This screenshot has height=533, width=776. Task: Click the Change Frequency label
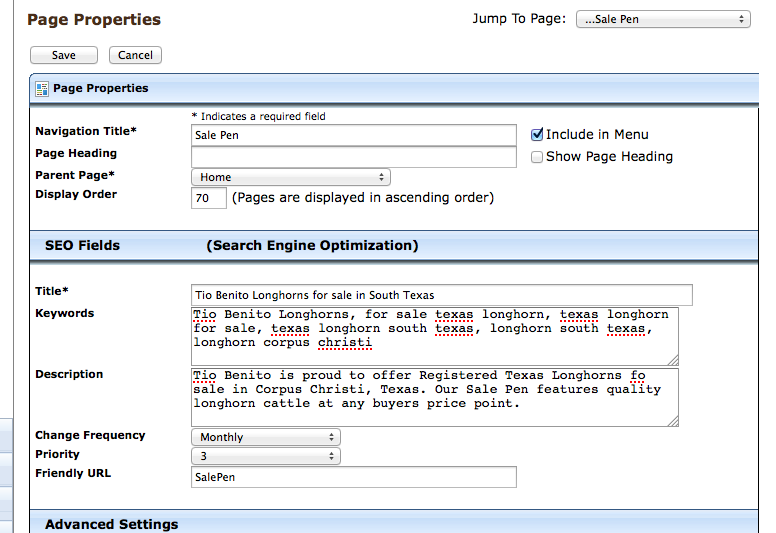[90, 436]
